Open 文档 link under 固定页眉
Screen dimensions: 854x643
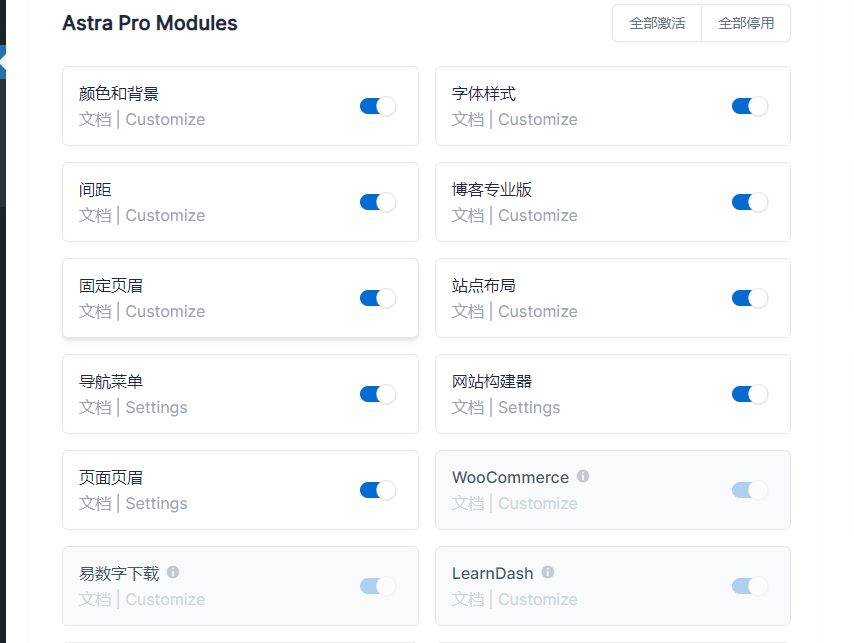95,312
